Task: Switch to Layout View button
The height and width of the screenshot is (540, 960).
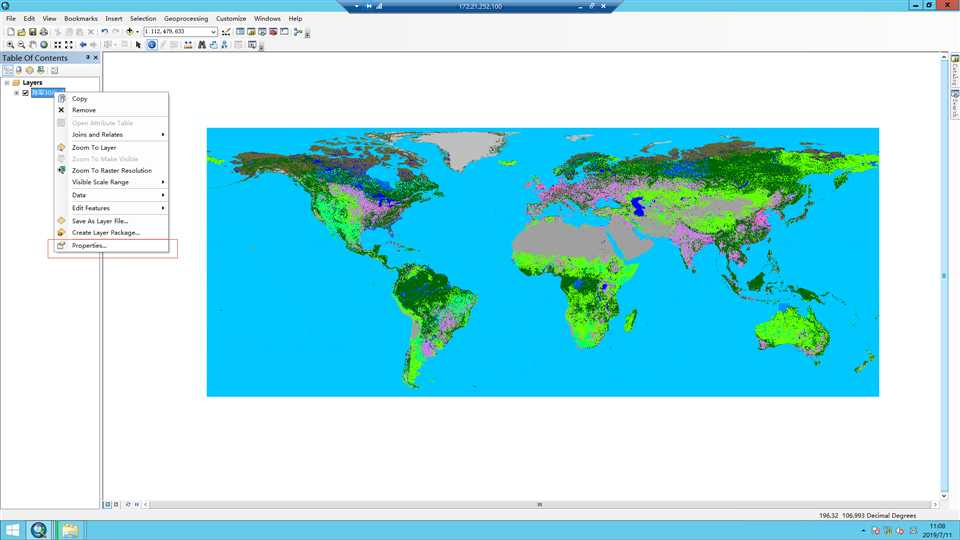Action: pyautogui.click(x=116, y=504)
